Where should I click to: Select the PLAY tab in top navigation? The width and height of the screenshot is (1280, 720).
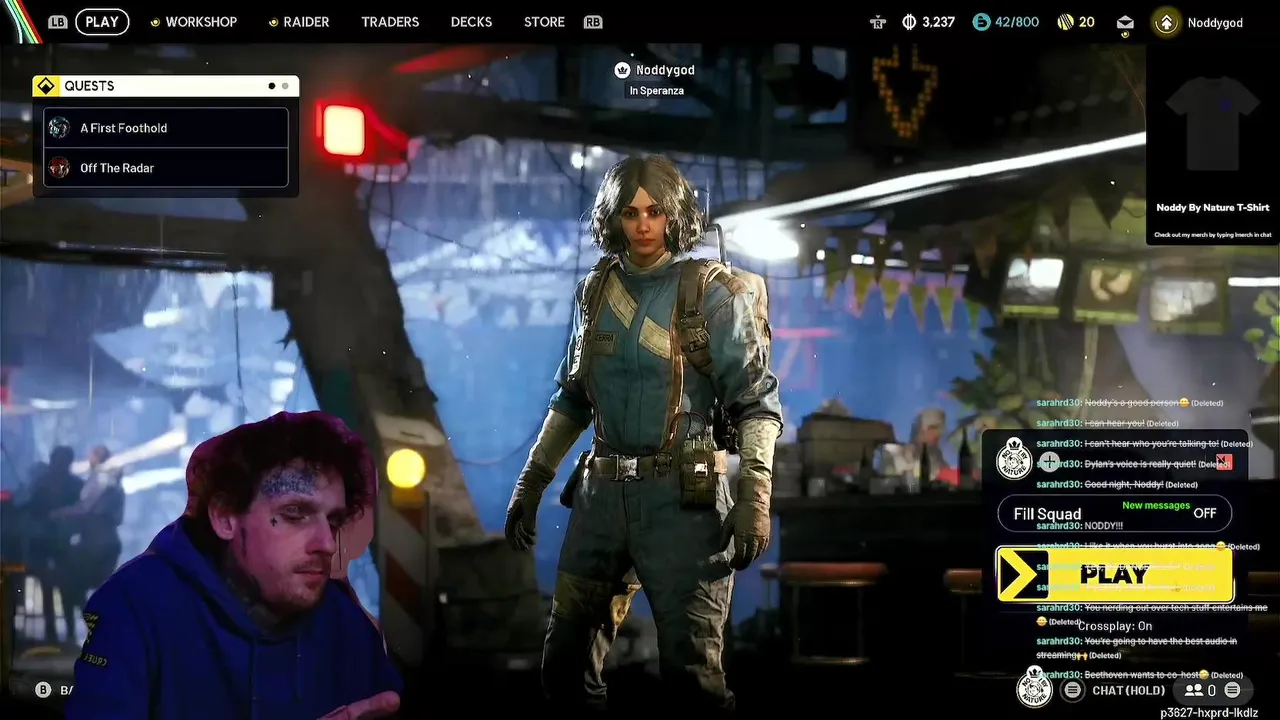coord(102,22)
